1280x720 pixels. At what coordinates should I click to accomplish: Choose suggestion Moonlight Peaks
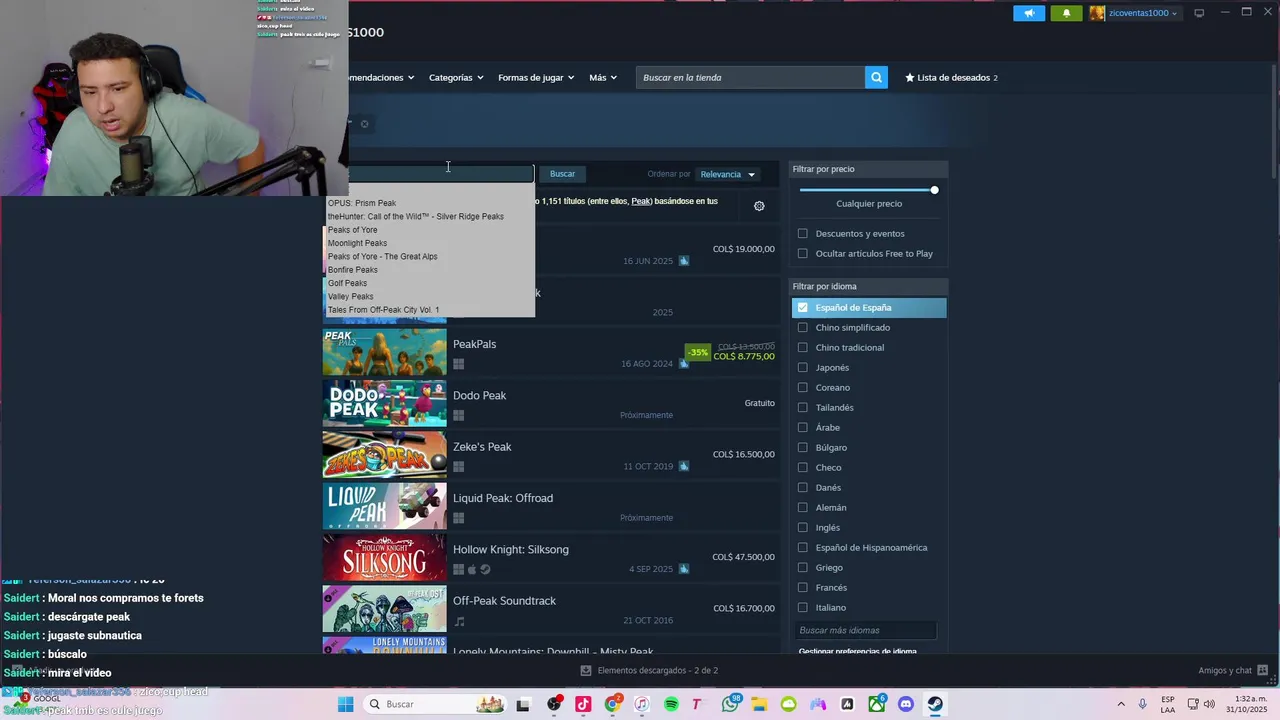pyautogui.click(x=357, y=243)
